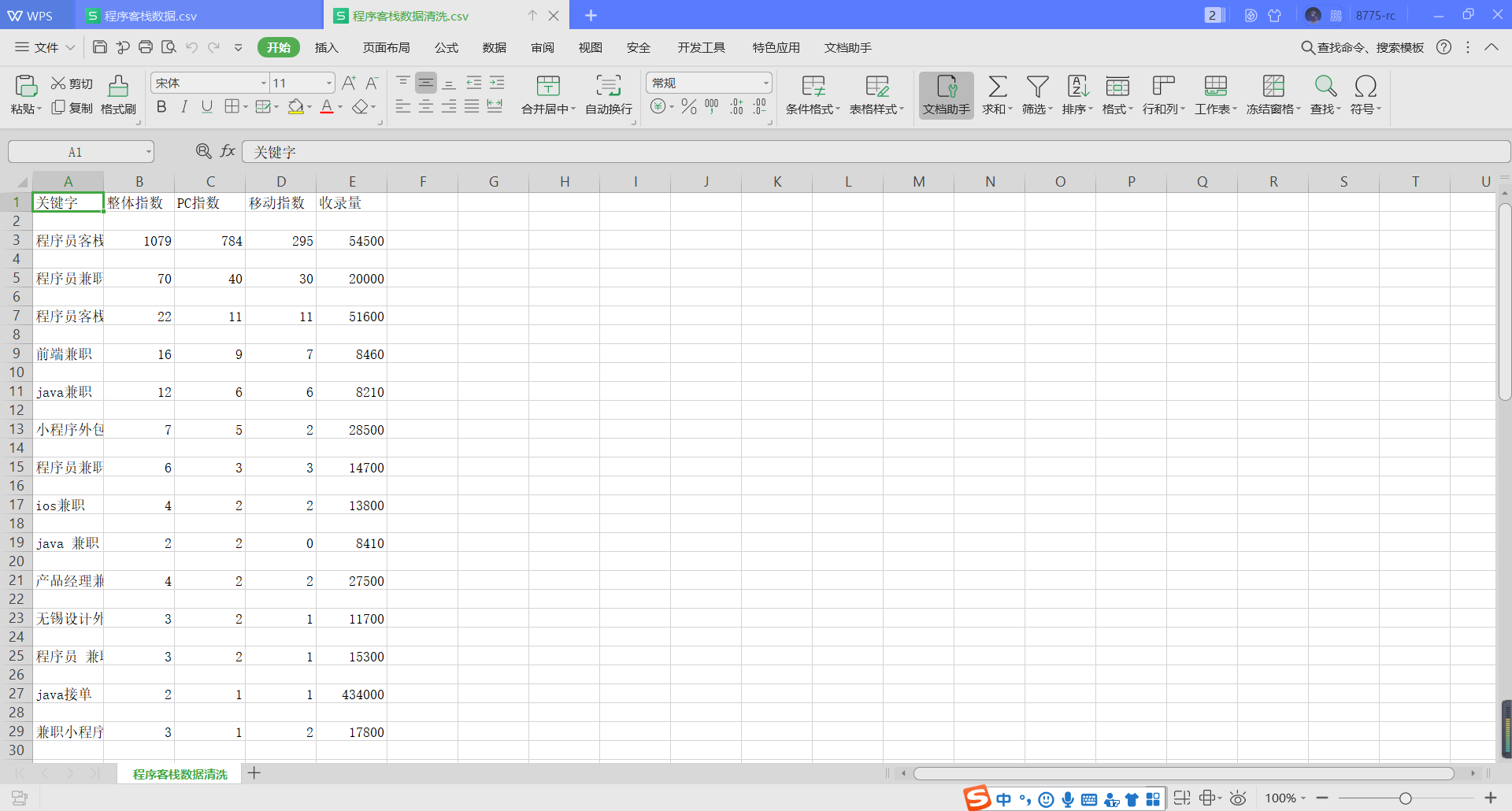Select column E header

352,181
